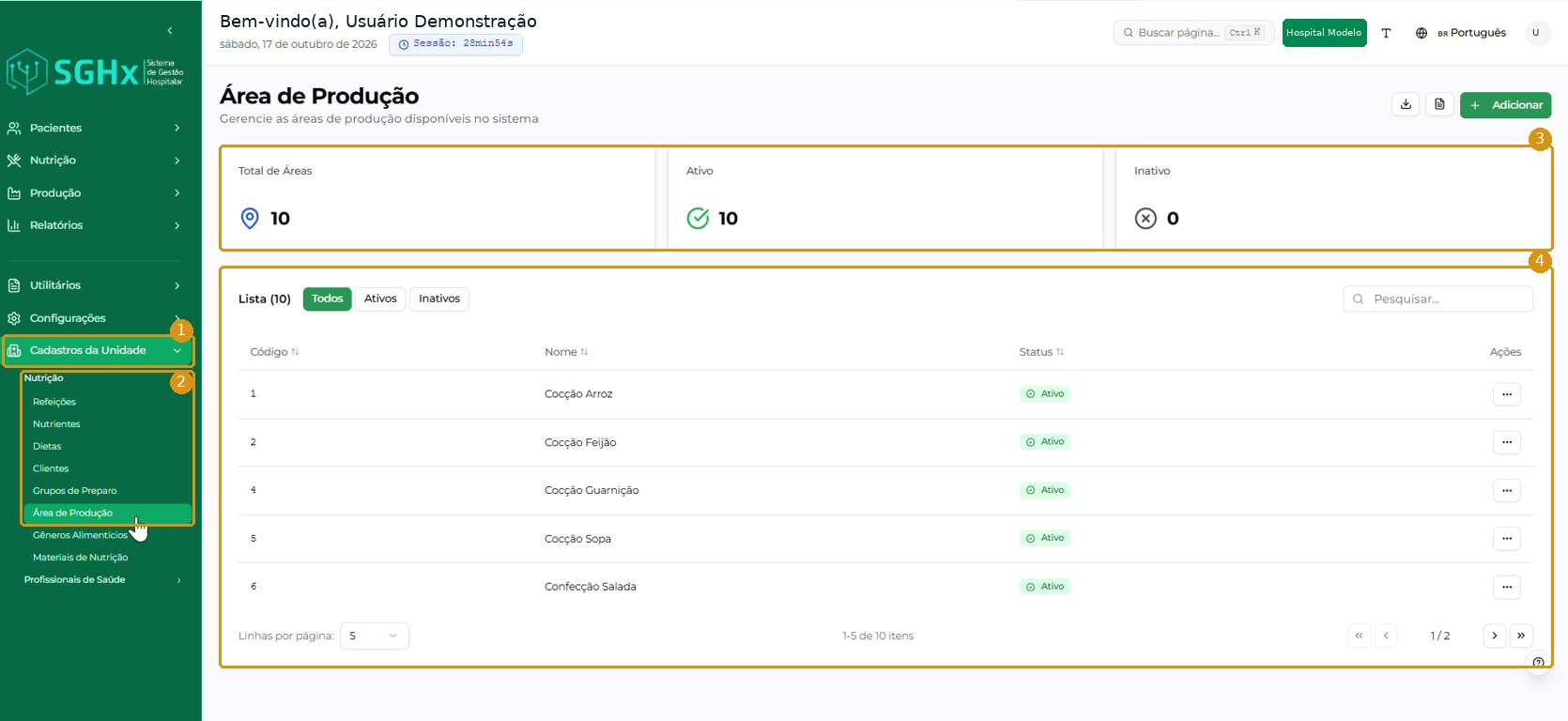This screenshot has height=721, width=1568.
Task: Jump to the last page arrow
Action: coord(1521,636)
